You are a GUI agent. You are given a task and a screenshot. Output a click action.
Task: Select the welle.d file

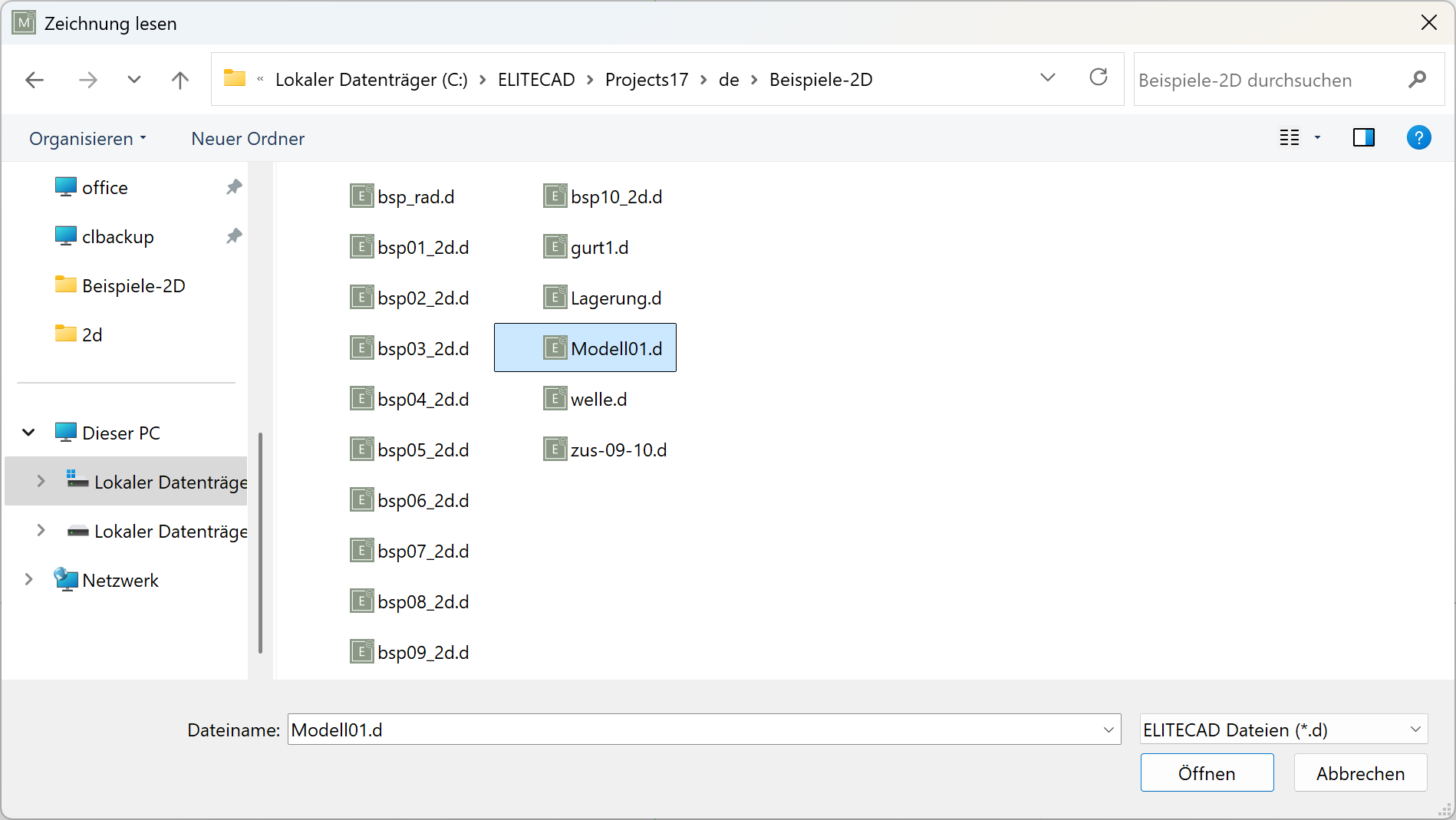598,400
